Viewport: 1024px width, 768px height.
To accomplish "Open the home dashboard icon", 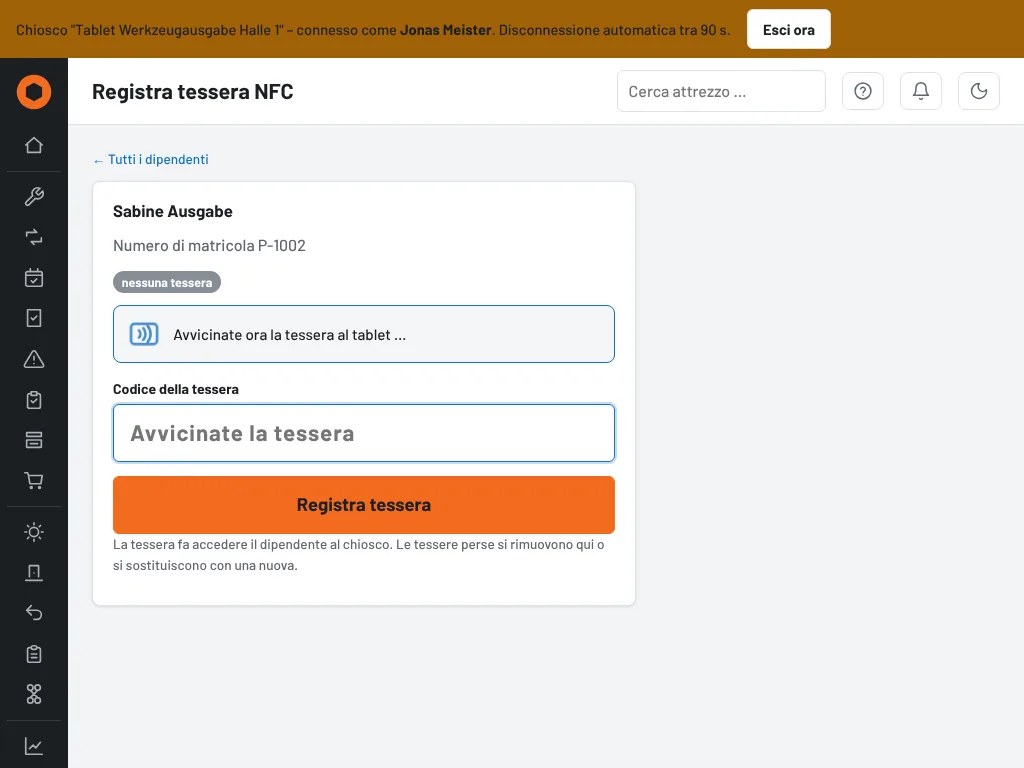I will tap(34, 145).
